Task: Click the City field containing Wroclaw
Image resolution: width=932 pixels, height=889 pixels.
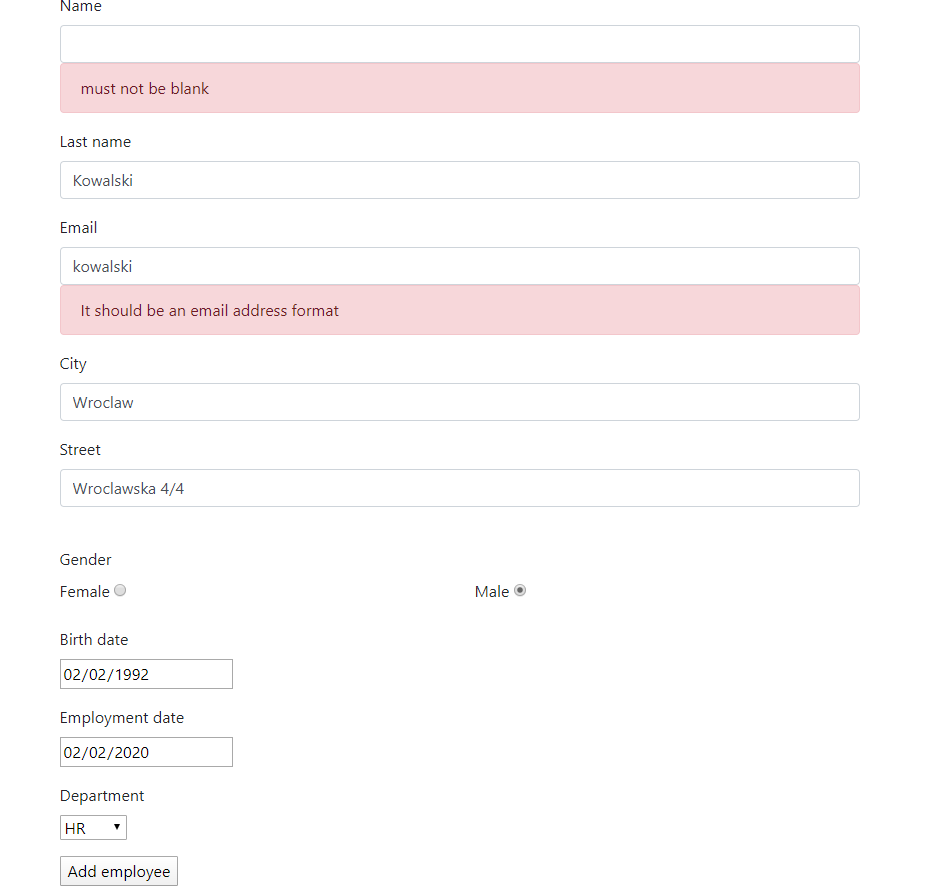Action: (459, 402)
